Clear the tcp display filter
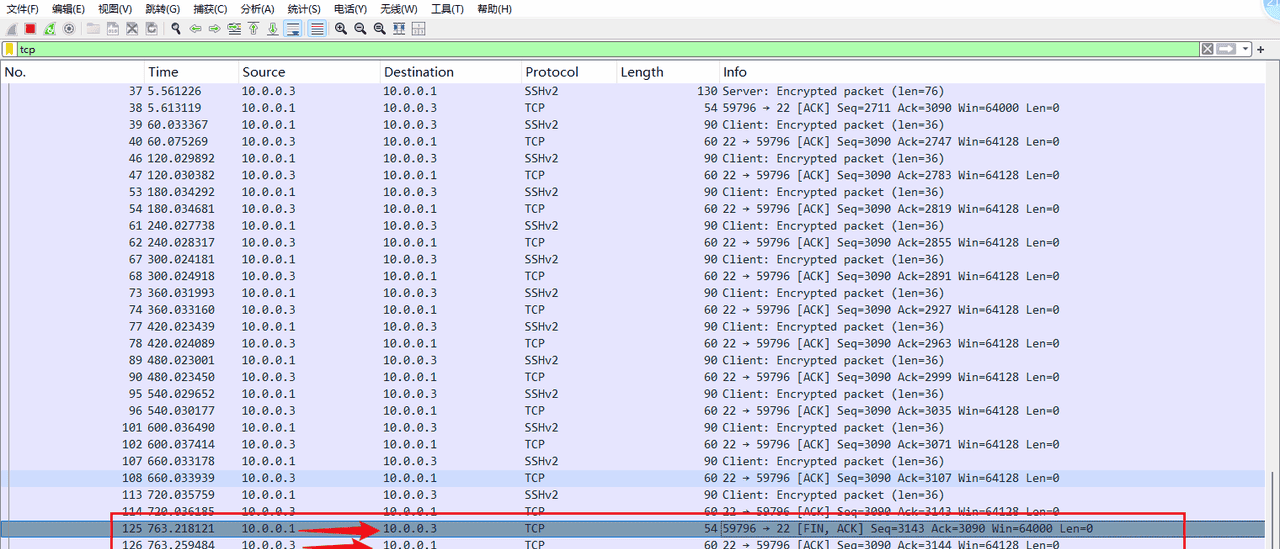Image resolution: width=1280 pixels, height=549 pixels. (x=1208, y=49)
